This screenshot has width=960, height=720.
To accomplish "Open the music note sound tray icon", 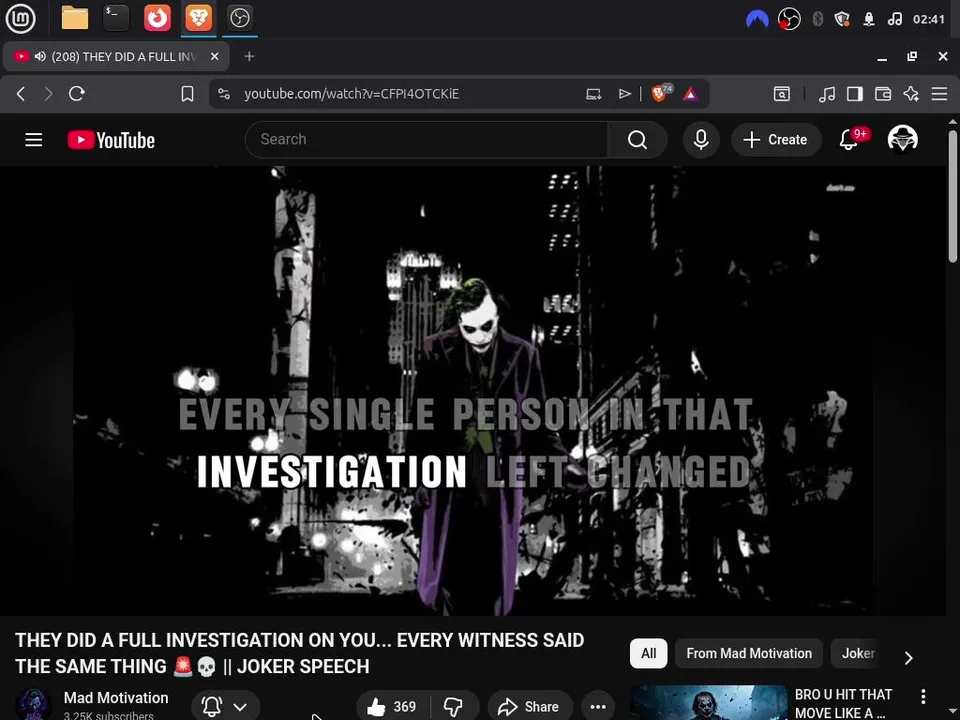I will pyautogui.click(x=894, y=19).
